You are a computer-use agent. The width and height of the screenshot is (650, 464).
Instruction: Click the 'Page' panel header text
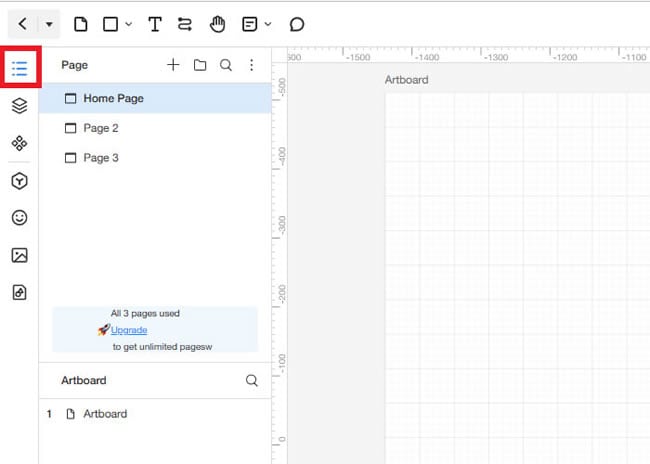tap(75, 65)
